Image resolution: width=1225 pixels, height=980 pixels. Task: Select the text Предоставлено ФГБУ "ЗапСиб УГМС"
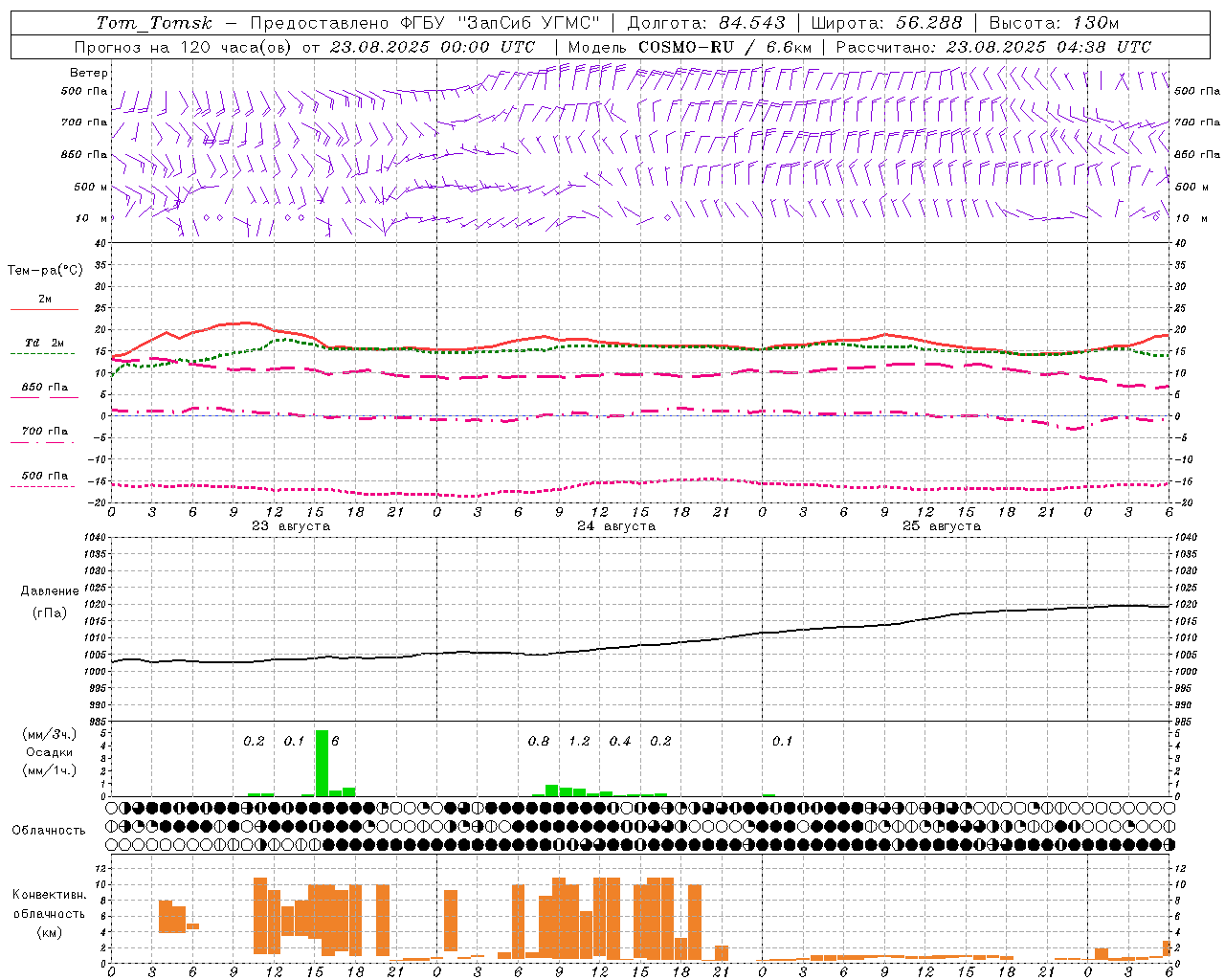click(x=424, y=23)
